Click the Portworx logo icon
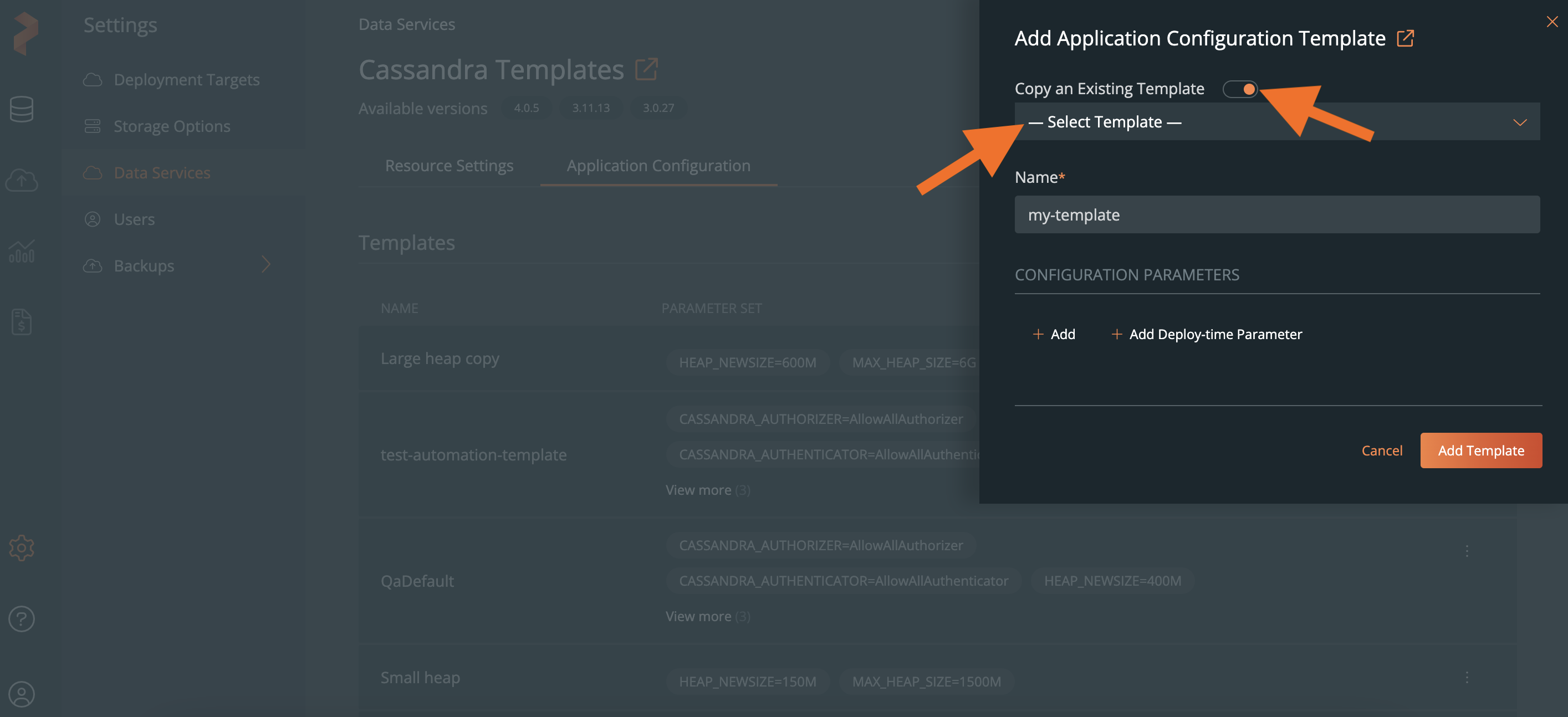Screen dimensions: 1568x717 (25, 34)
